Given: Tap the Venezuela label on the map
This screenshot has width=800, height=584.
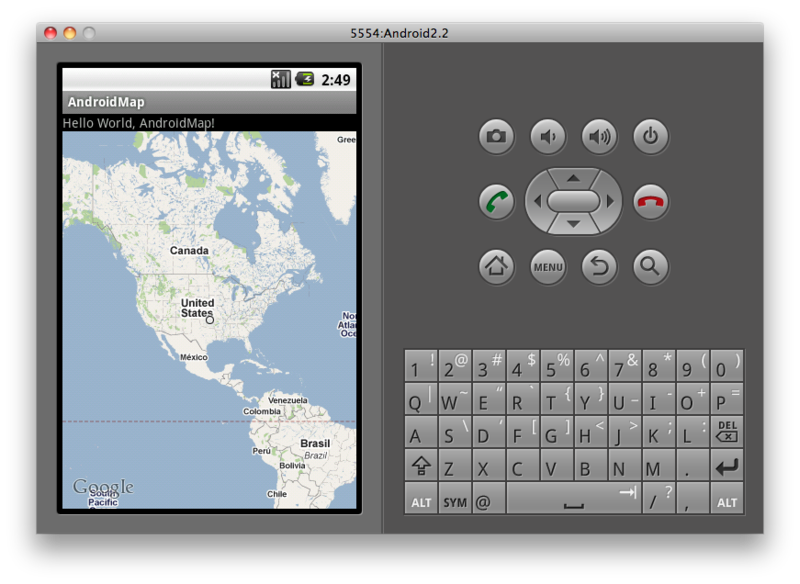Looking at the screenshot, I should (x=288, y=400).
